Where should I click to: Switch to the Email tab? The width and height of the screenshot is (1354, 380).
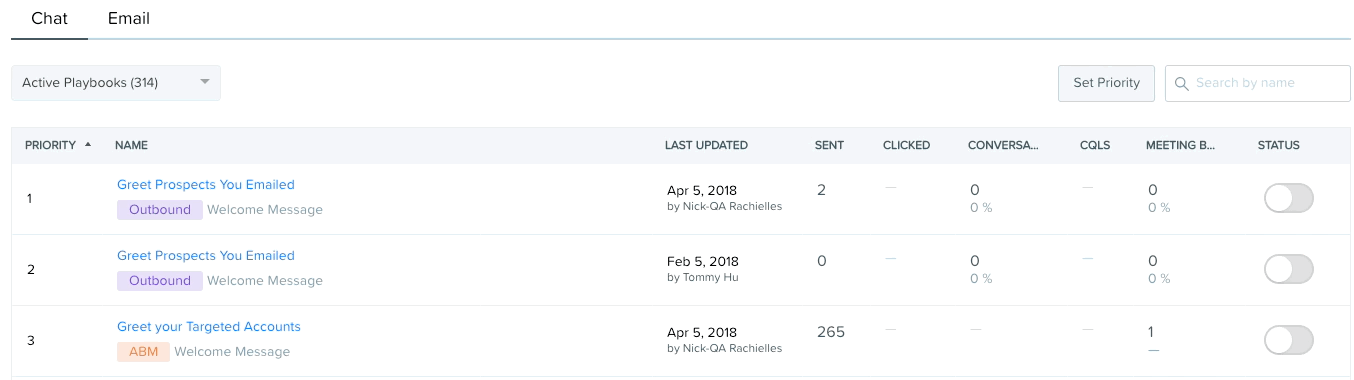pyautogui.click(x=129, y=19)
